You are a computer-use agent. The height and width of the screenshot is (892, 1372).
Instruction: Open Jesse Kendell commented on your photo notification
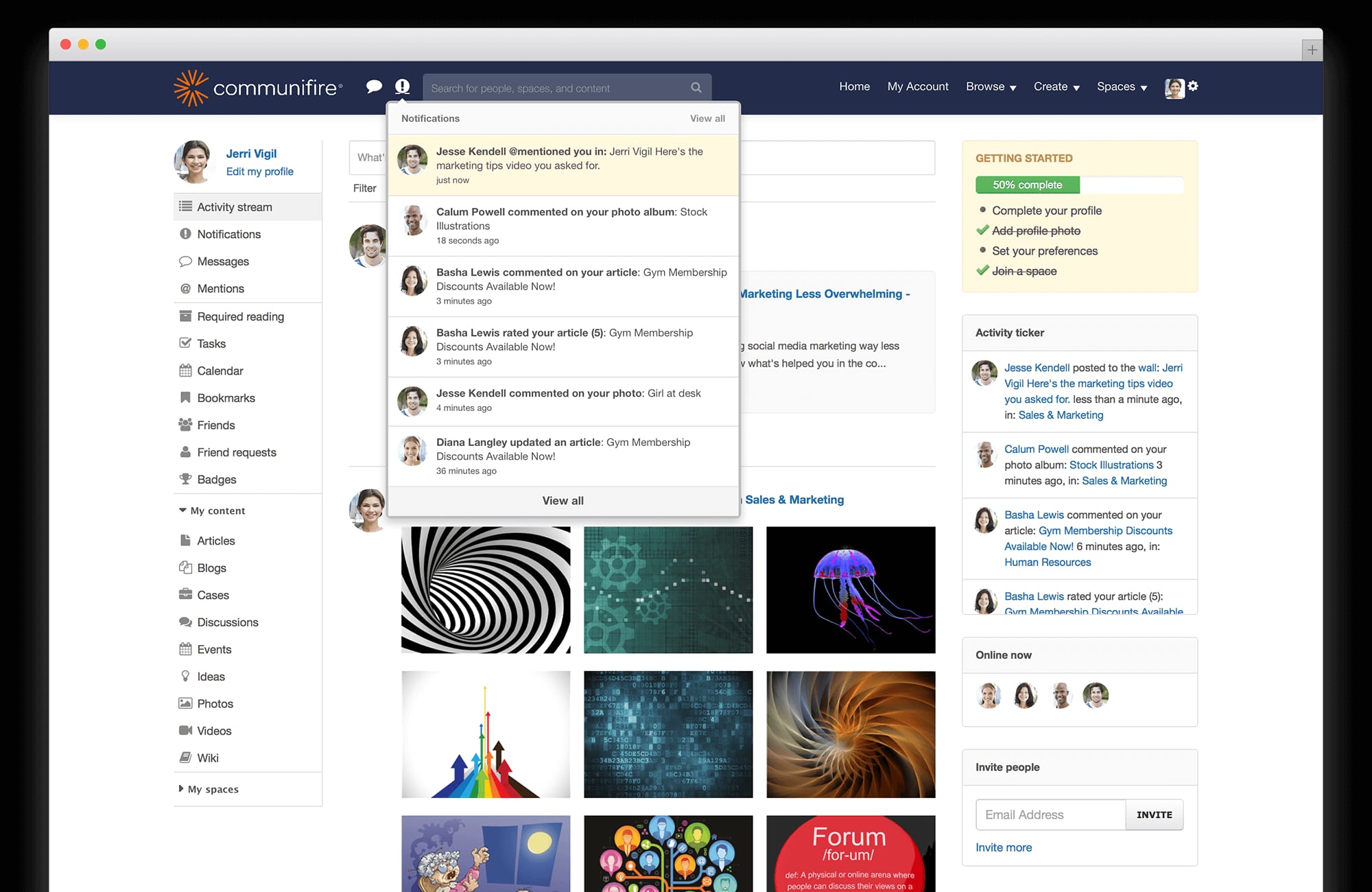point(563,401)
